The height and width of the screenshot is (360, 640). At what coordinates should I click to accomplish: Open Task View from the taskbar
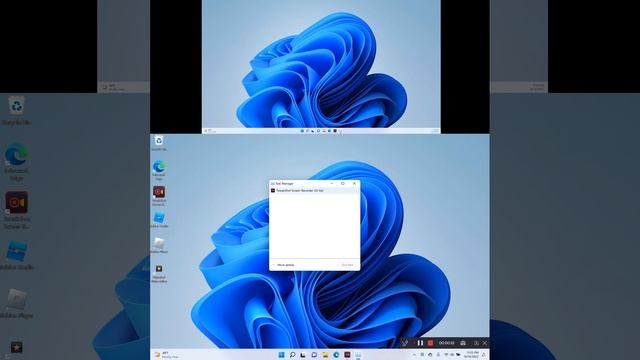(x=303, y=355)
